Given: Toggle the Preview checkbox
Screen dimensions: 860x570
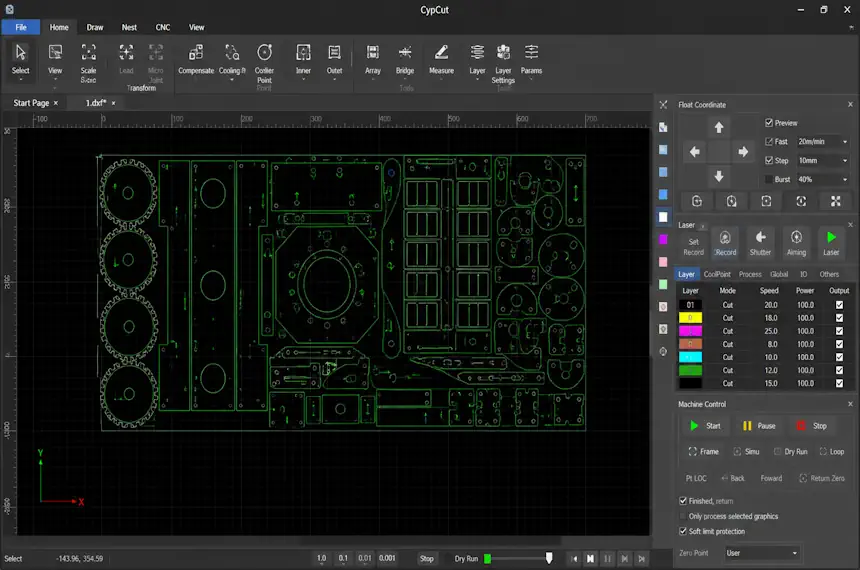Looking at the screenshot, I should (769, 123).
